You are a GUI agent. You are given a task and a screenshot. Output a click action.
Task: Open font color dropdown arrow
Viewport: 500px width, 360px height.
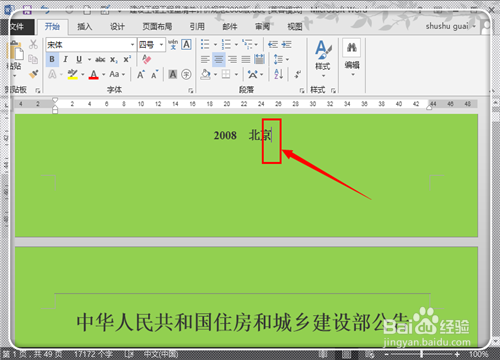(x=104, y=74)
